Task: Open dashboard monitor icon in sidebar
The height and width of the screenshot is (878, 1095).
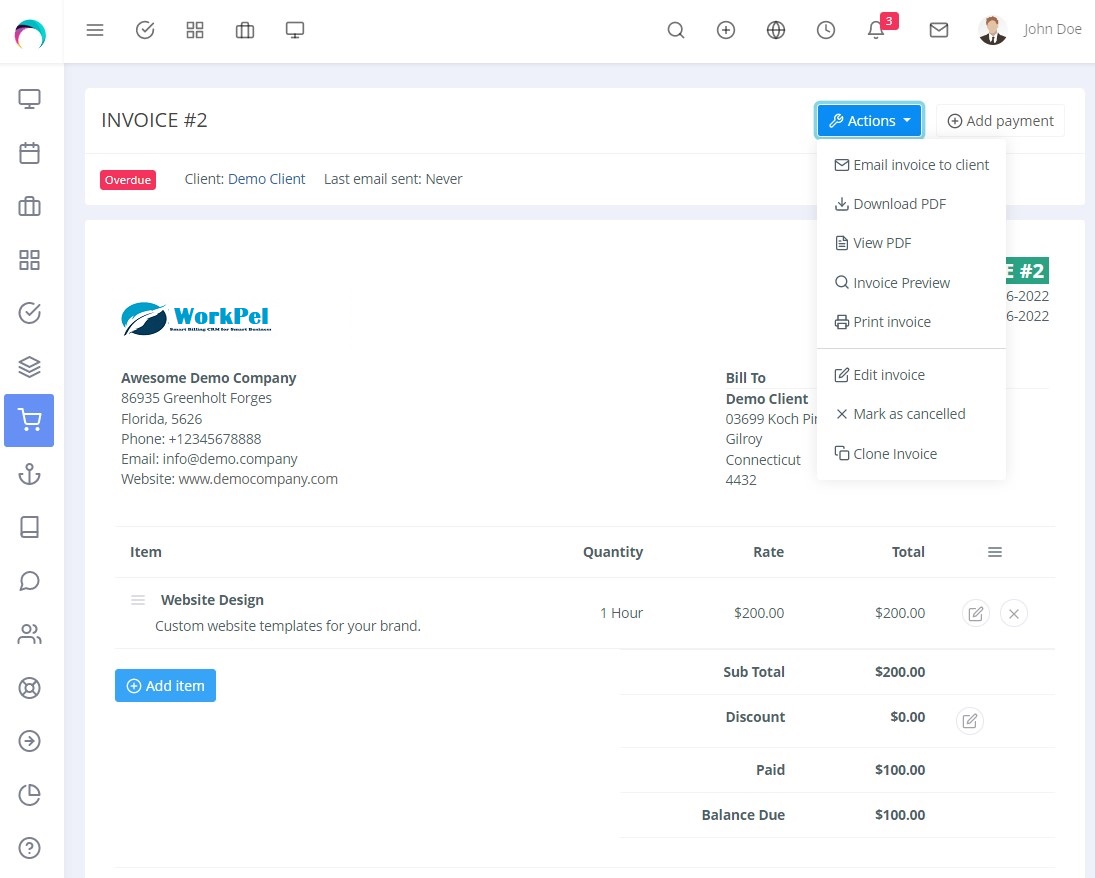Action: 29,99
